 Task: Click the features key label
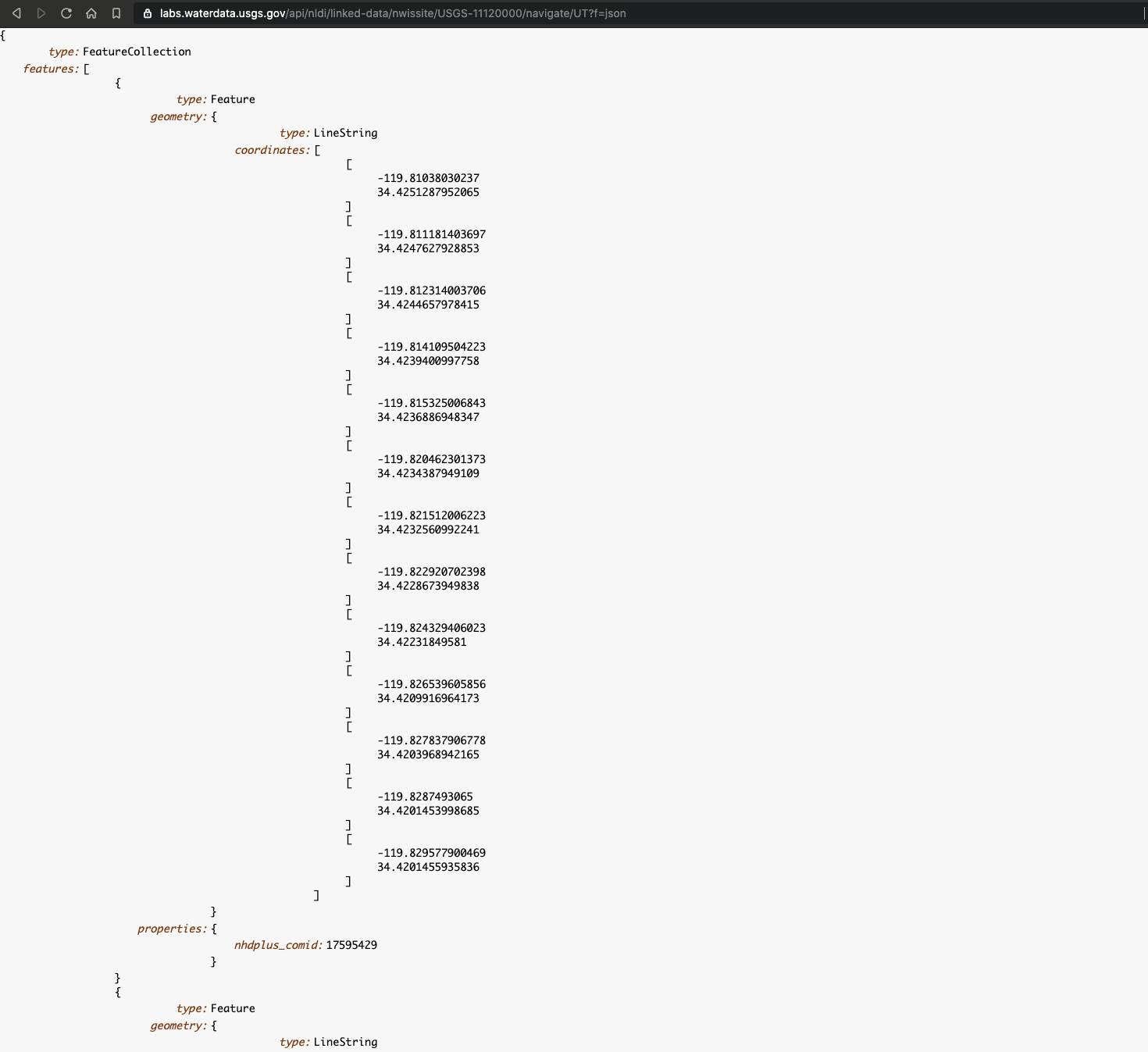click(x=51, y=69)
